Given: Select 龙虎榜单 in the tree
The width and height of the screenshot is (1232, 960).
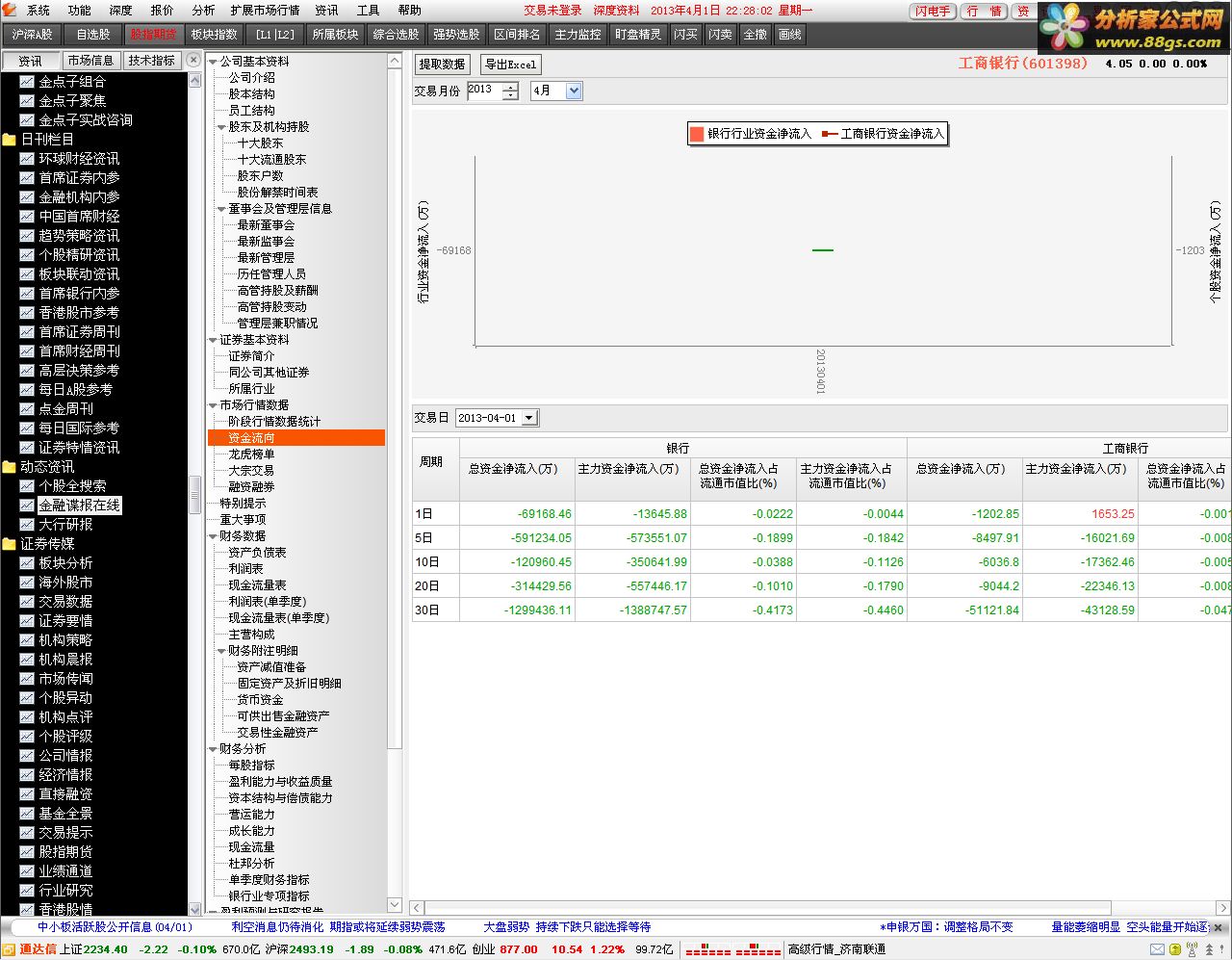Looking at the screenshot, I should pos(251,454).
